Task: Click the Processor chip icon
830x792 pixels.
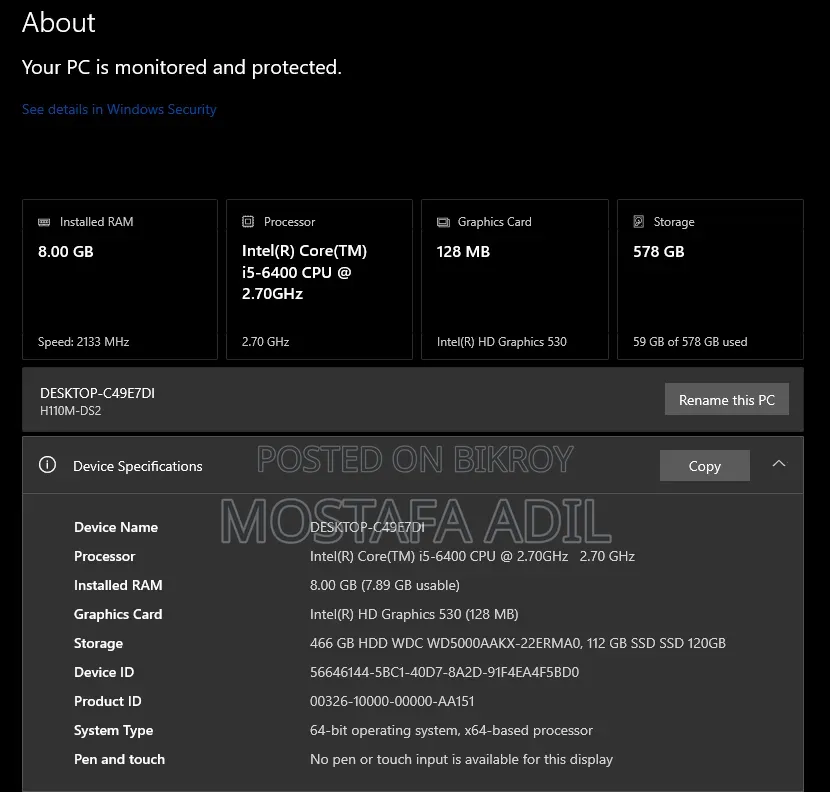Action: (248, 221)
